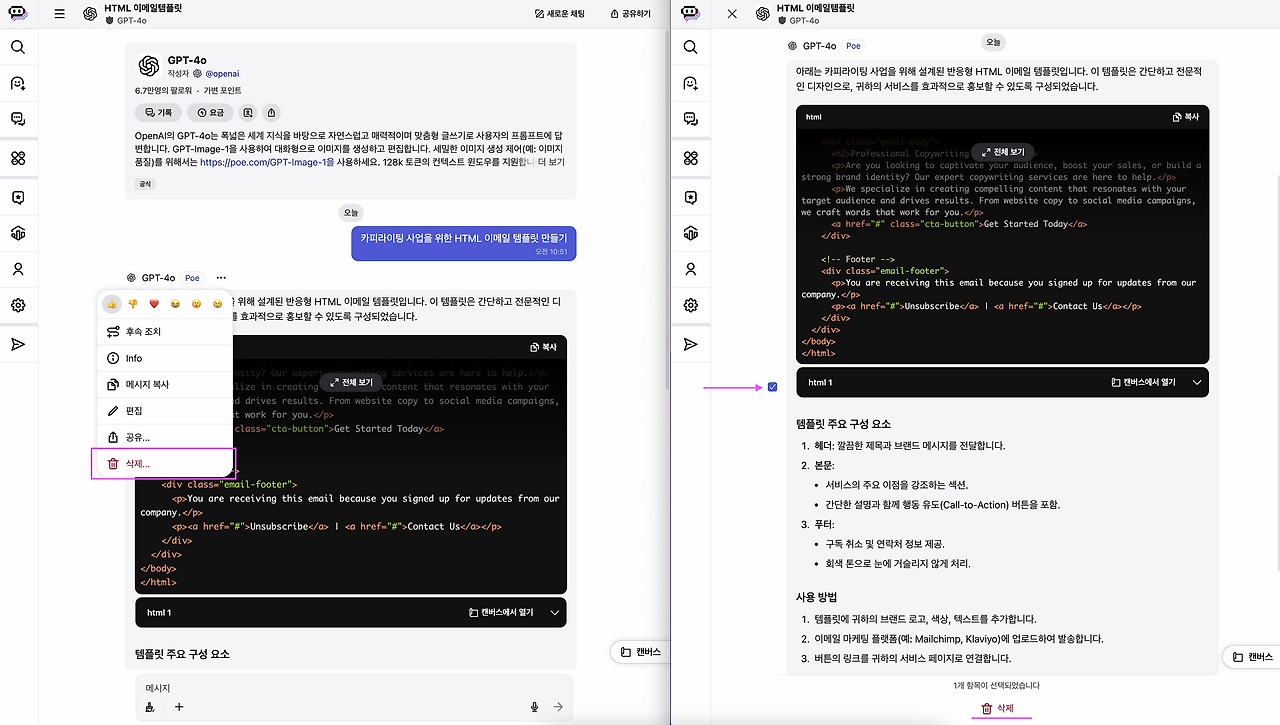Open the hamburger menu in the left header
This screenshot has width=1280, height=725.
tap(60, 14)
